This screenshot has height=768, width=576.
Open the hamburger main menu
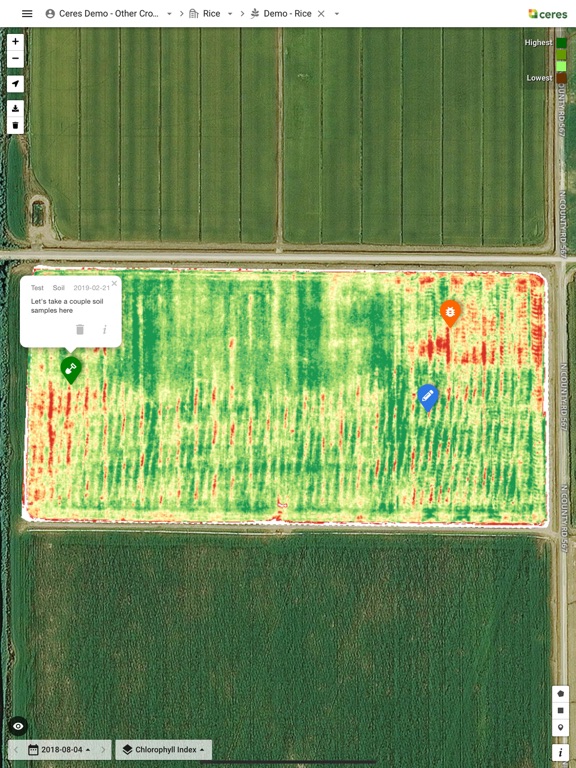point(27,14)
